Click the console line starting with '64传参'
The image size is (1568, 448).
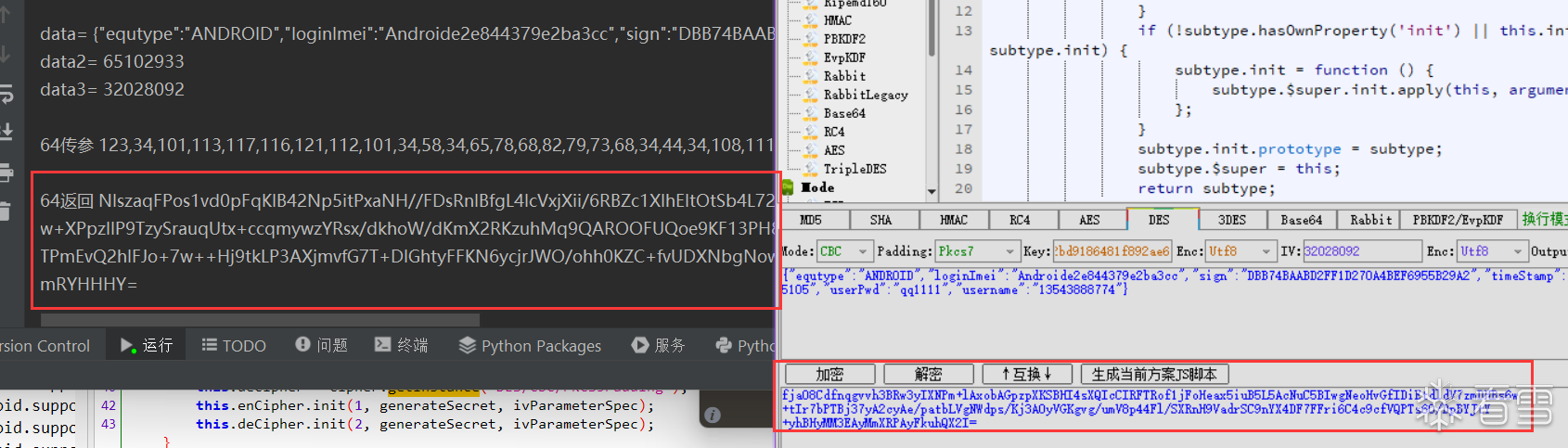(406, 145)
